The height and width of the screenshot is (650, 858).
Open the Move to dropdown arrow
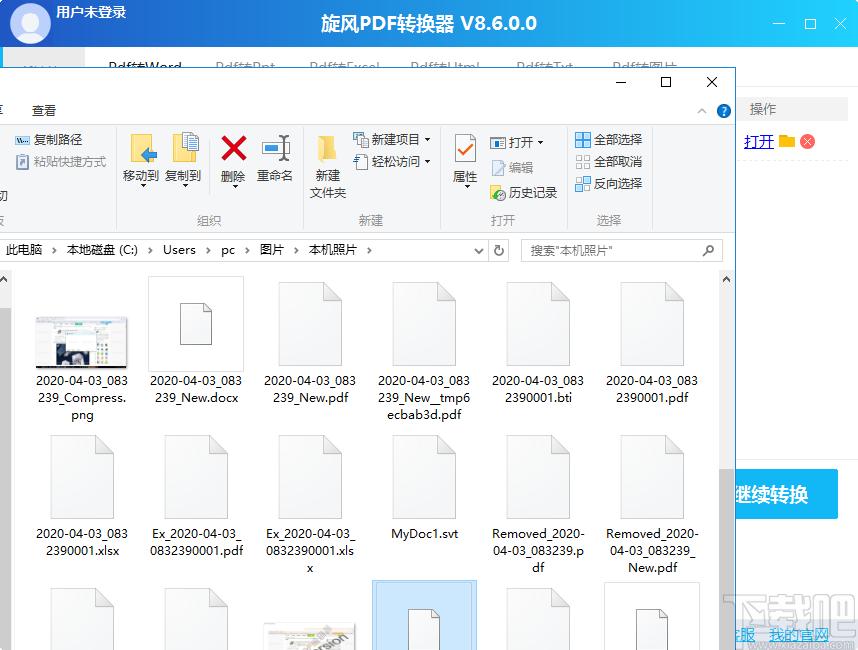(143, 186)
